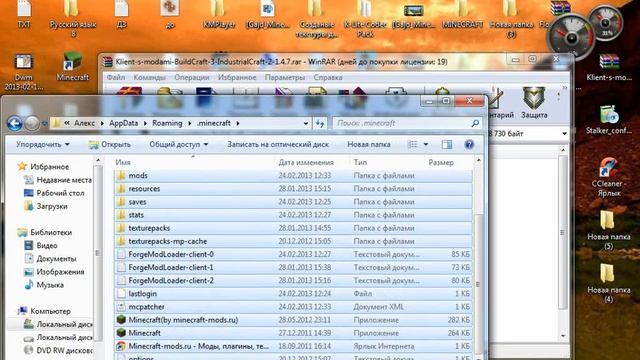The width and height of the screenshot is (640, 360).
Task: Expand the breadcrumb arrow after AppData
Action: click(145, 123)
